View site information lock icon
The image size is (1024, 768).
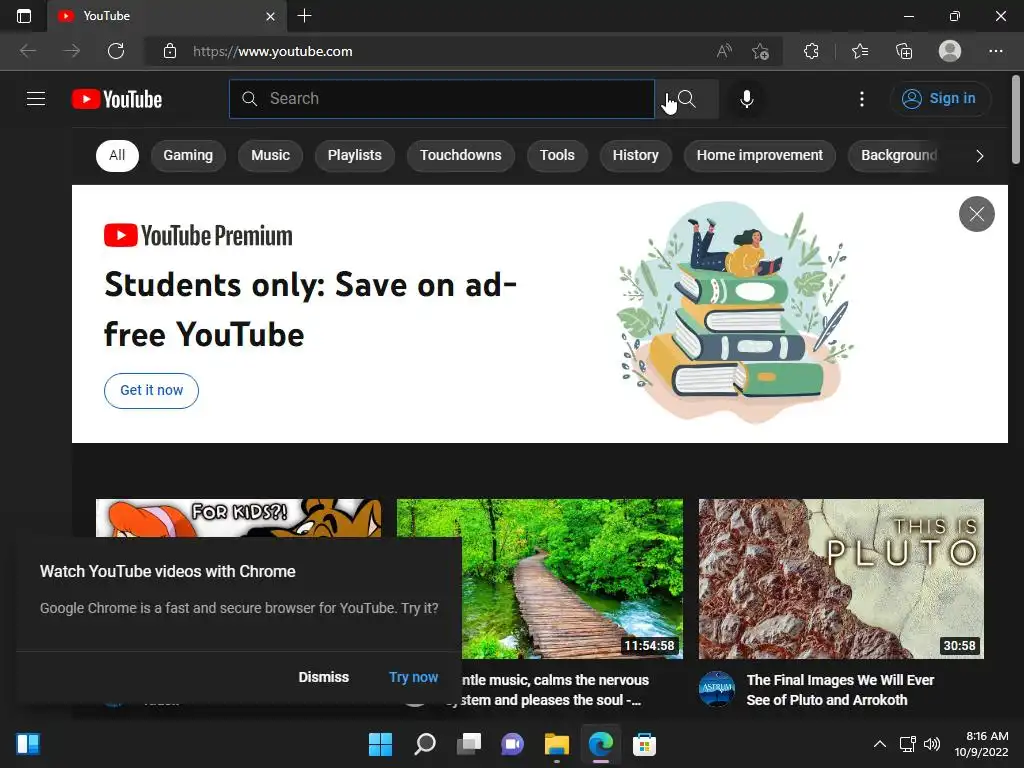click(x=170, y=51)
